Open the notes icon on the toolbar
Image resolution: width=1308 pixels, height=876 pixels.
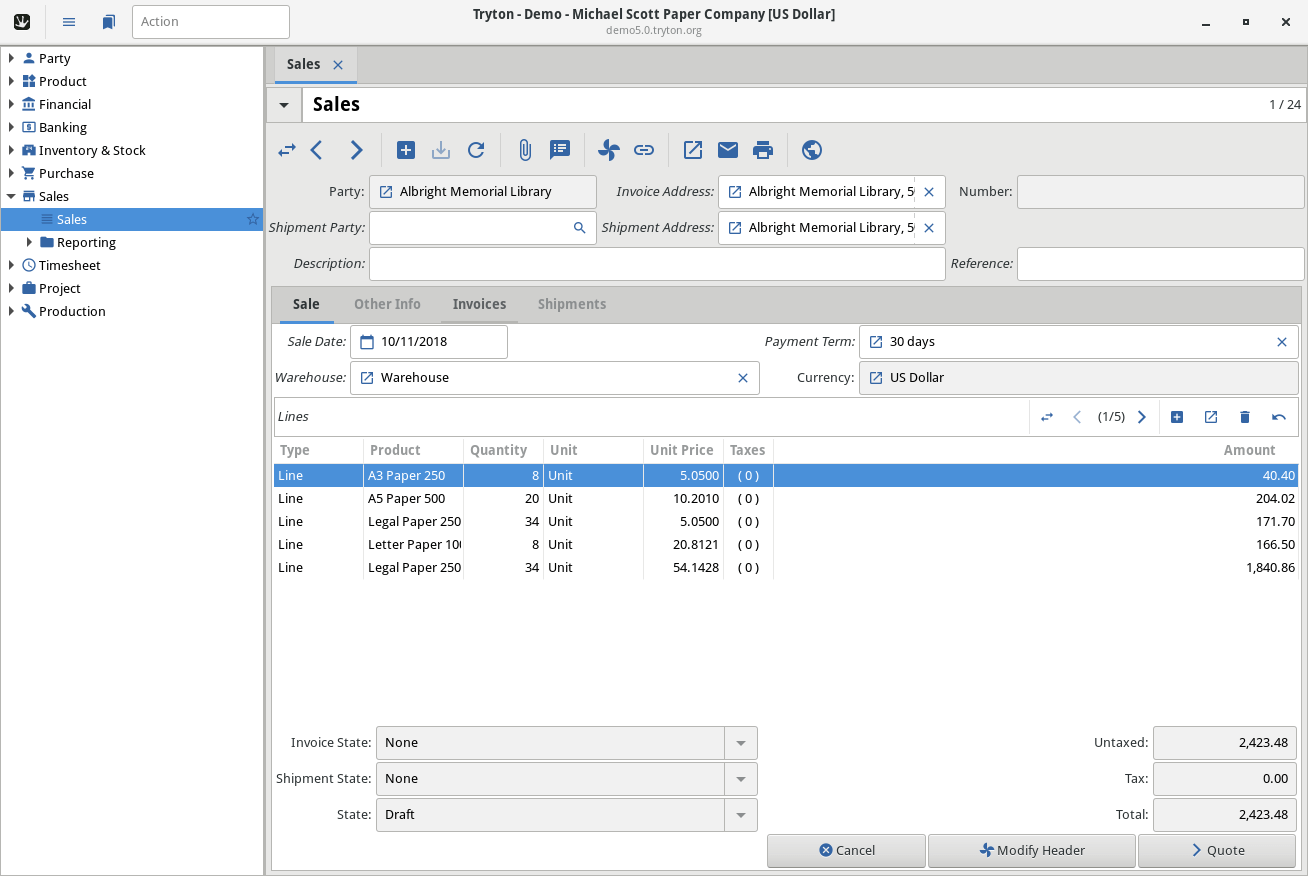(x=560, y=149)
